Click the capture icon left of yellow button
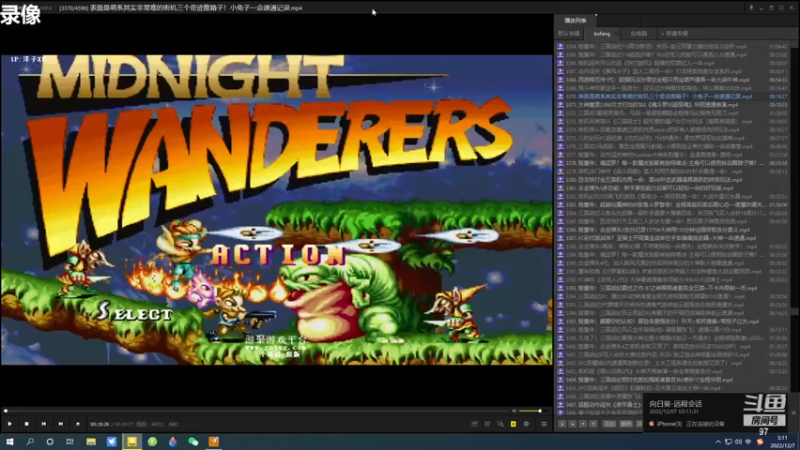 point(500,424)
